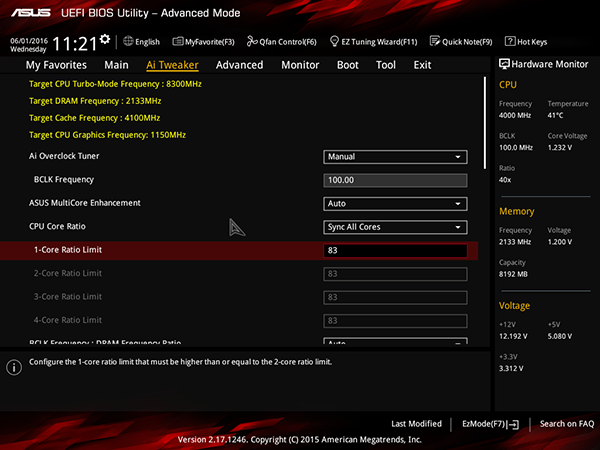Launch Qfan Control(F6)
The image size is (600, 450).
click(x=282, y=41)
